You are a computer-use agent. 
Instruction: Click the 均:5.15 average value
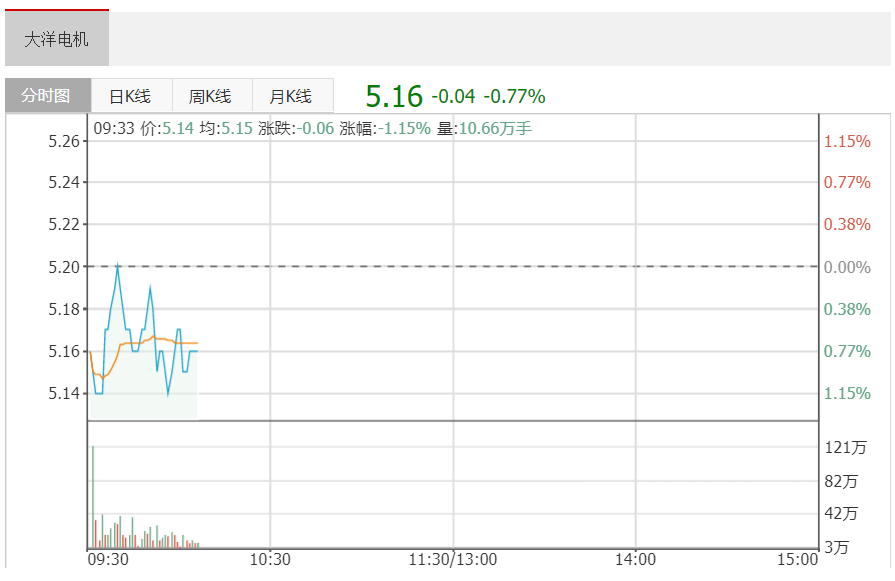pos(226,128)
